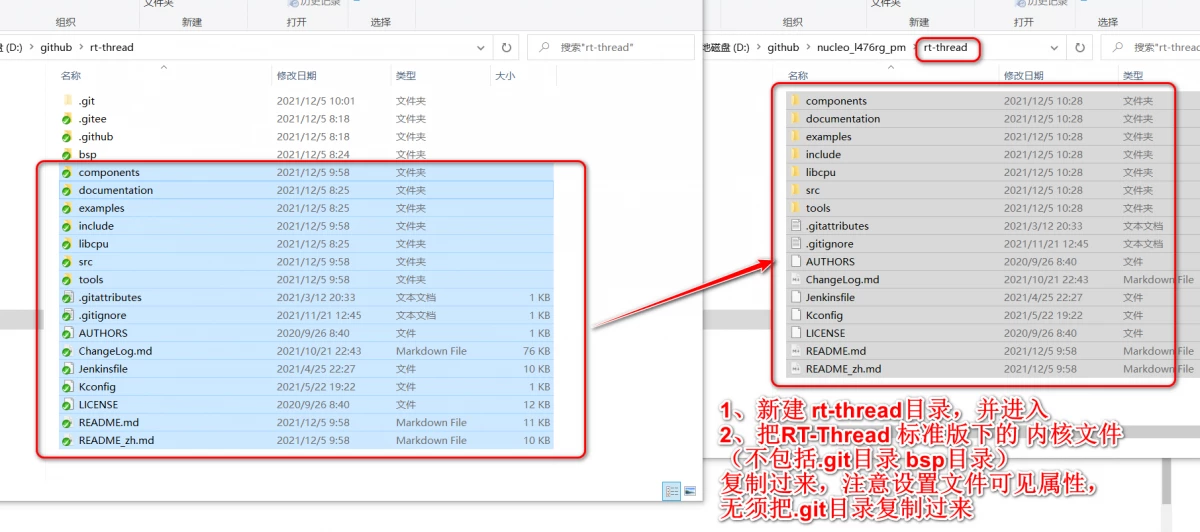Click the search box in left window

click(610, 47)
